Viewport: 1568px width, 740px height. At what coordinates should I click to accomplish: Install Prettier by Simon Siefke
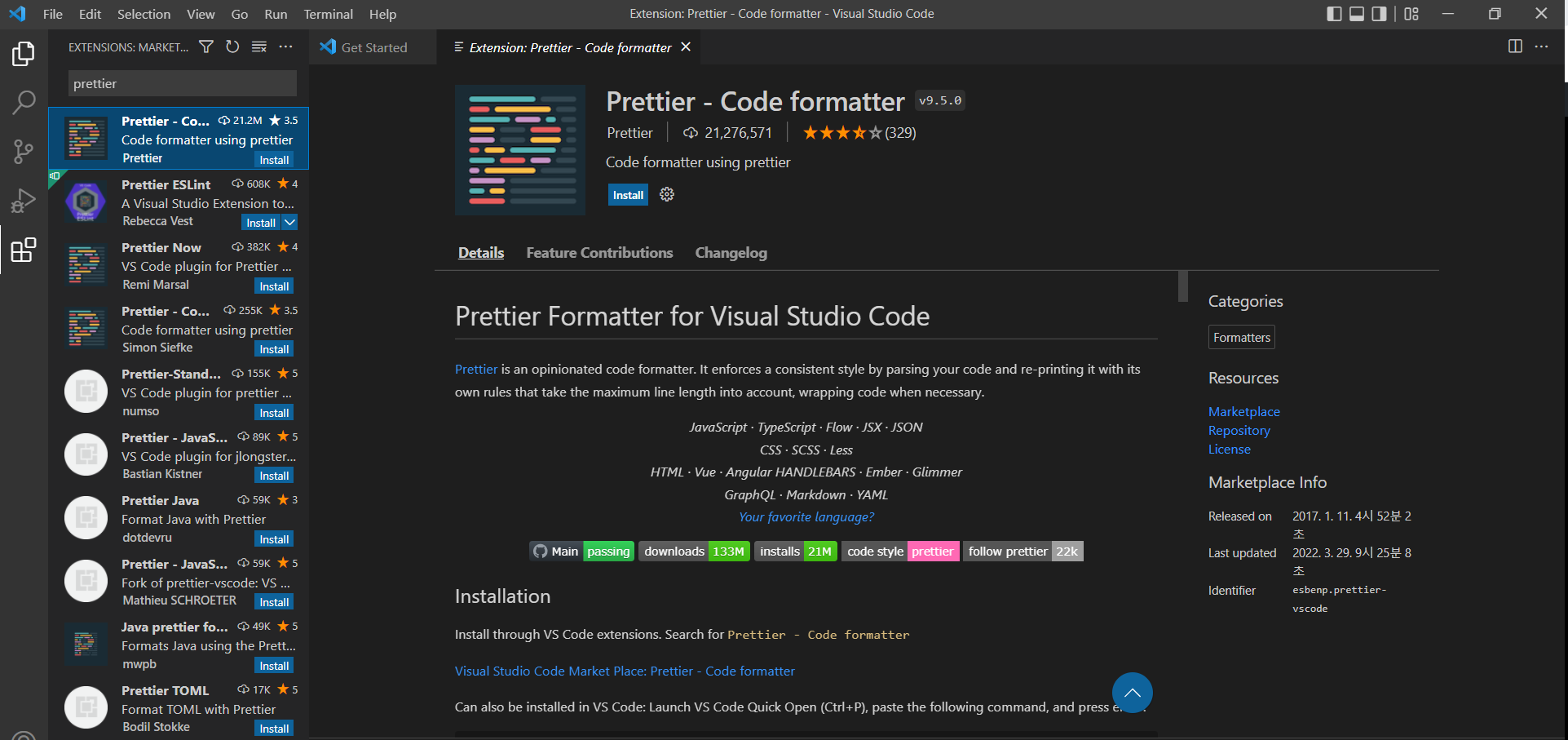click(274, 349)
